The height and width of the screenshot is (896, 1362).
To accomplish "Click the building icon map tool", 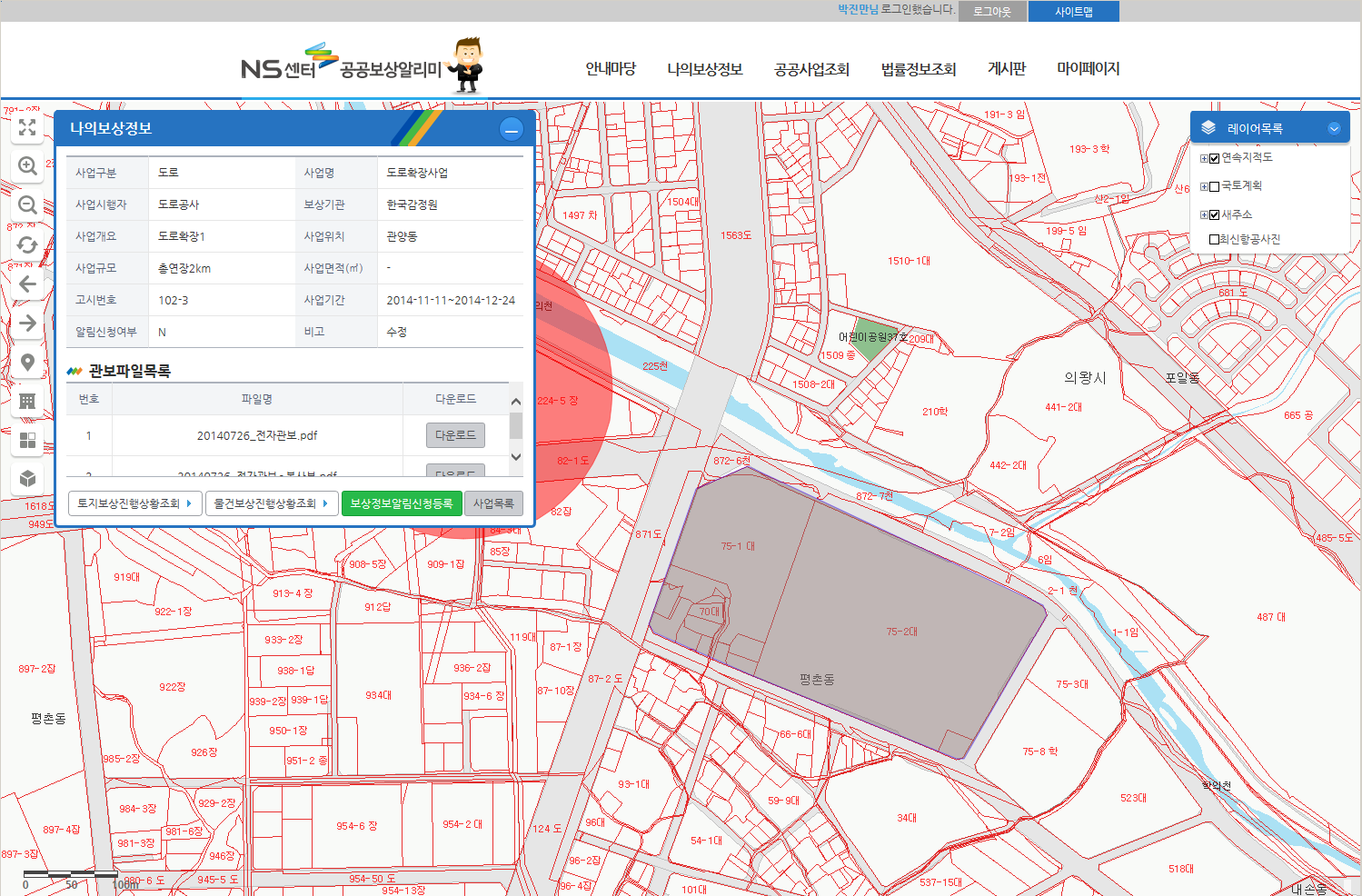I will (x=27, y=401).
